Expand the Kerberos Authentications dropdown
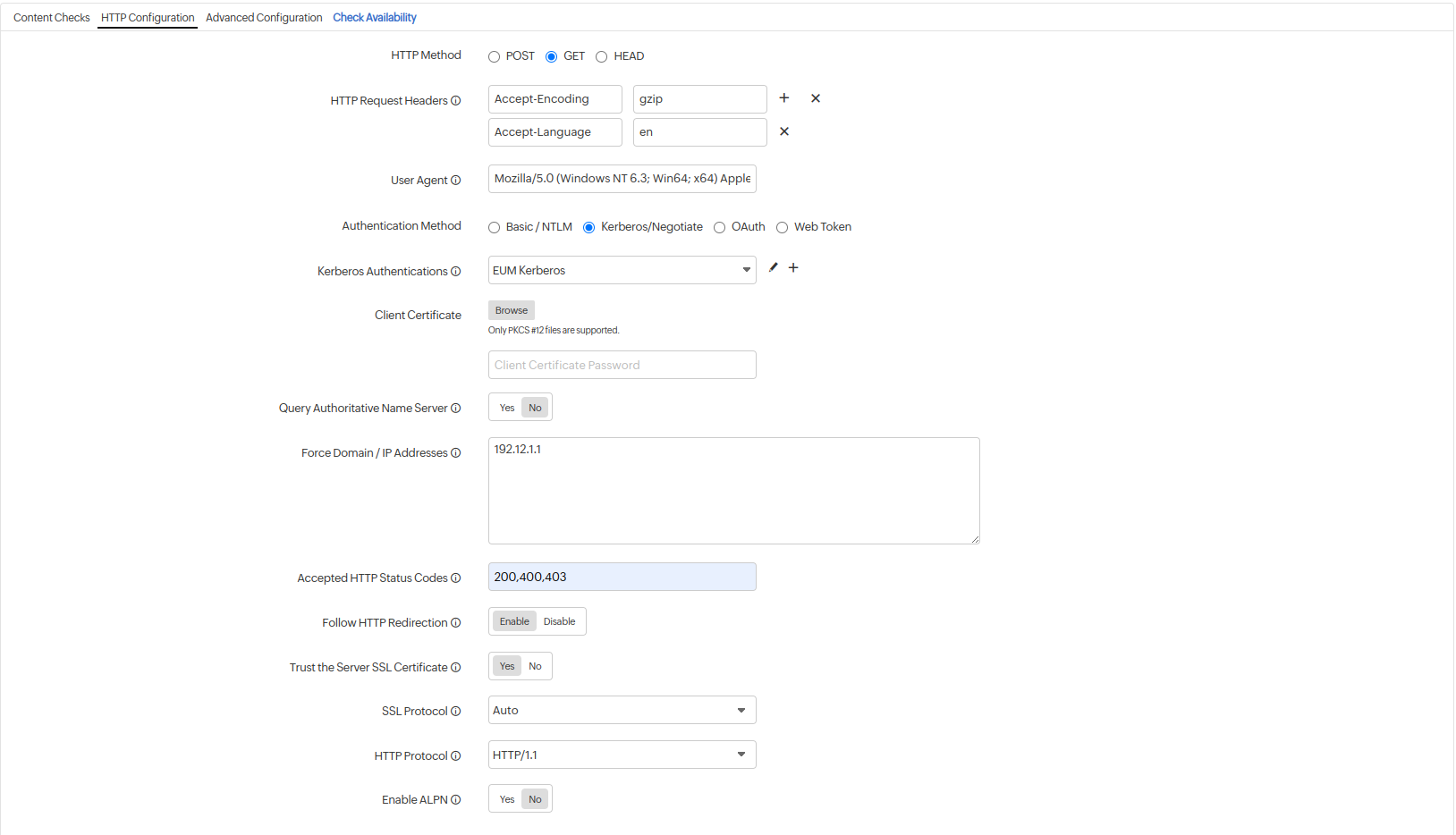This screenshot has width=1456, height=835. [746, 269]
